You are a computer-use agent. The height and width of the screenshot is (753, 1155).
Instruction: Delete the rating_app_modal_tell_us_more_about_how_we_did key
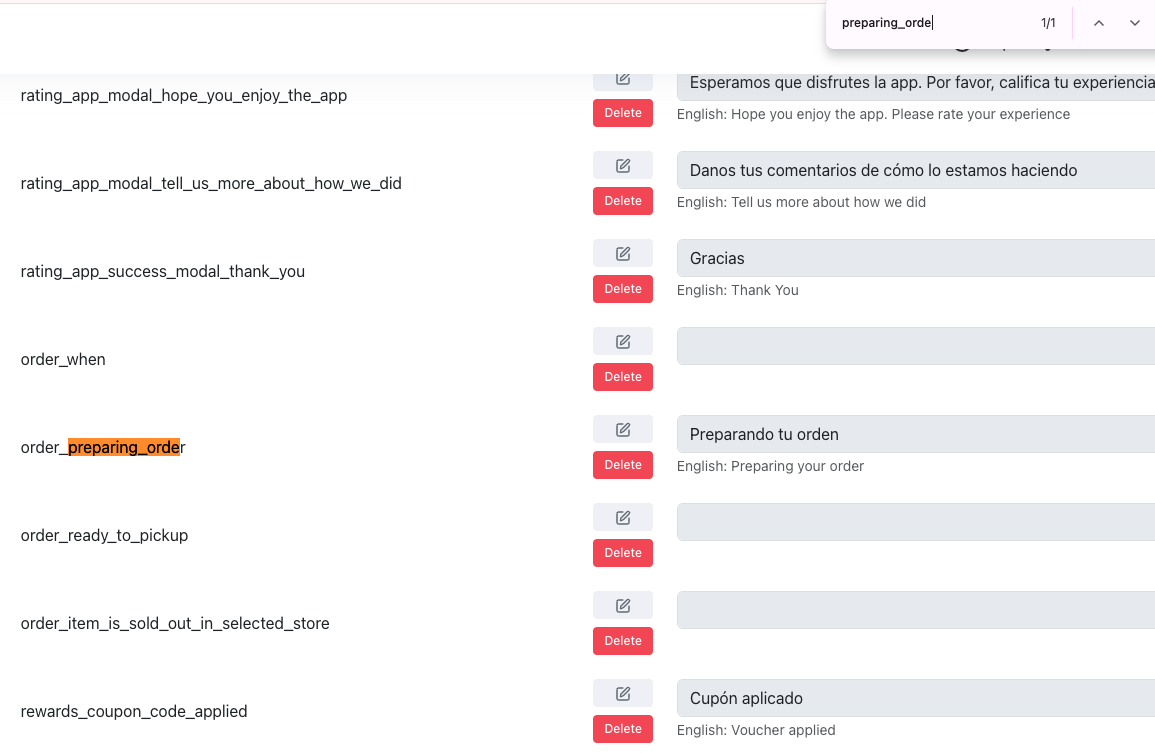point(622,201)
